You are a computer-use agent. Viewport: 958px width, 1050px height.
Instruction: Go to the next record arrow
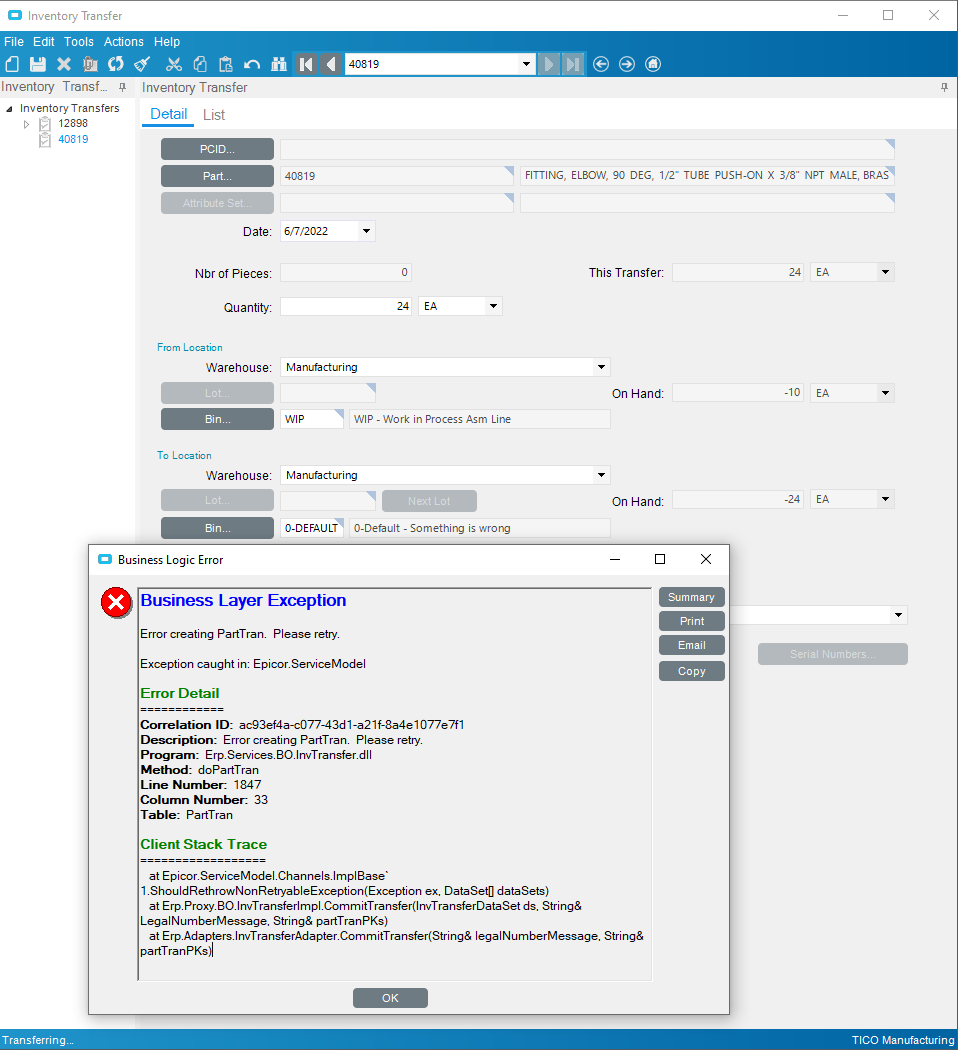(548, 64)
